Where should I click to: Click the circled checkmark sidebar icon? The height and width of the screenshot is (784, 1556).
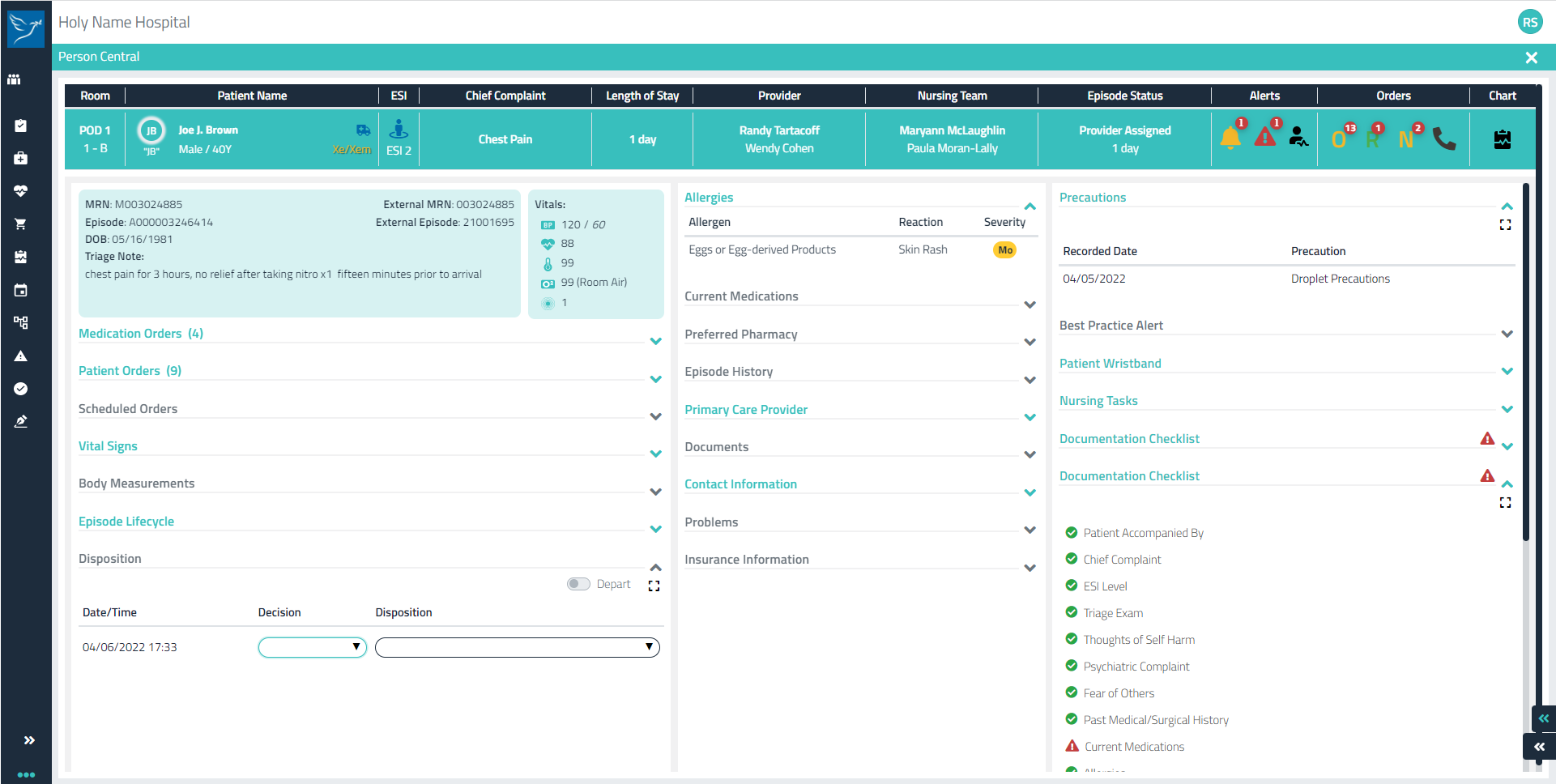[21, 389]
